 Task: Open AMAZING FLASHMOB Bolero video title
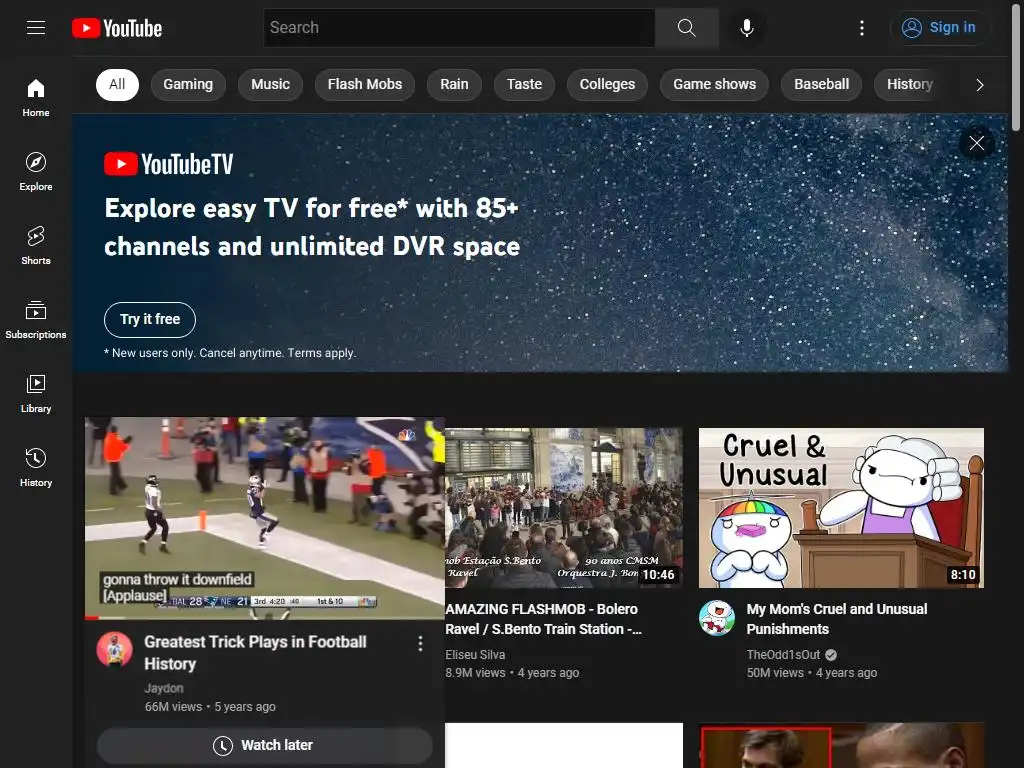pos(543,618)
